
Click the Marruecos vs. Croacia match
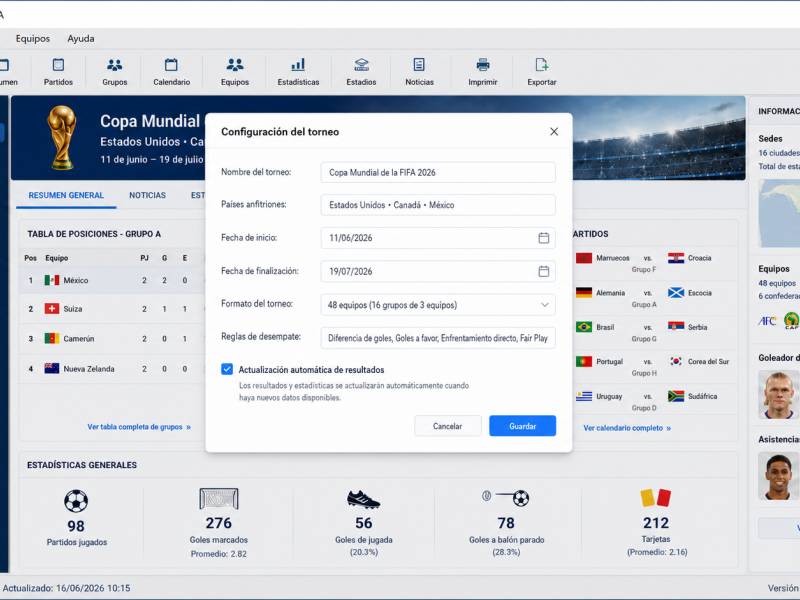coord(654,263)
